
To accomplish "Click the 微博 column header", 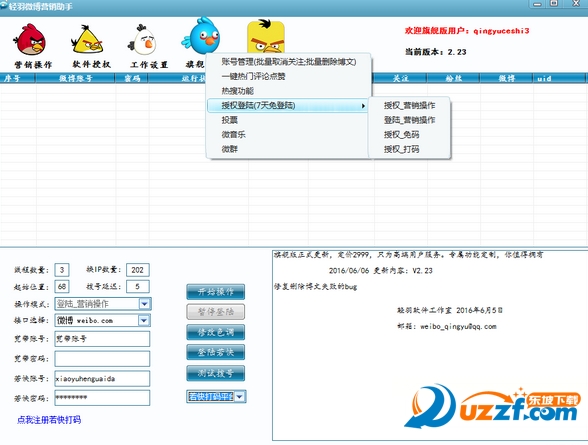I will point(506,78).
